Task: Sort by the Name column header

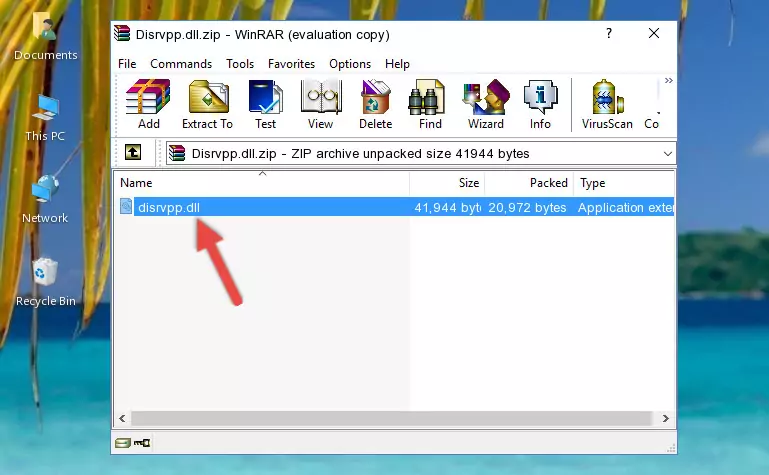Action: [x=262, y=183]
